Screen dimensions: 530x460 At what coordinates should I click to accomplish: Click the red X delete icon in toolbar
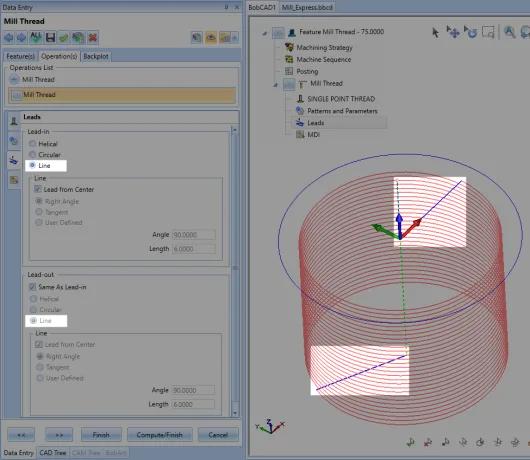tap(92, 37)
